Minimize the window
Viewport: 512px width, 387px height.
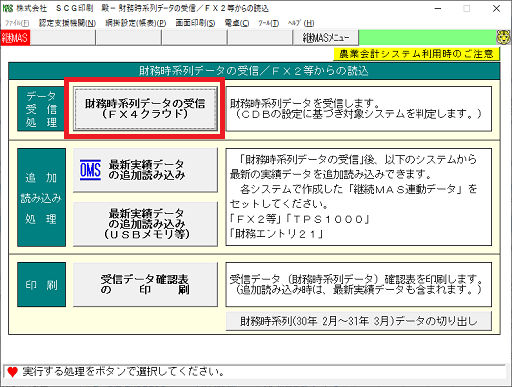(438, 9)
